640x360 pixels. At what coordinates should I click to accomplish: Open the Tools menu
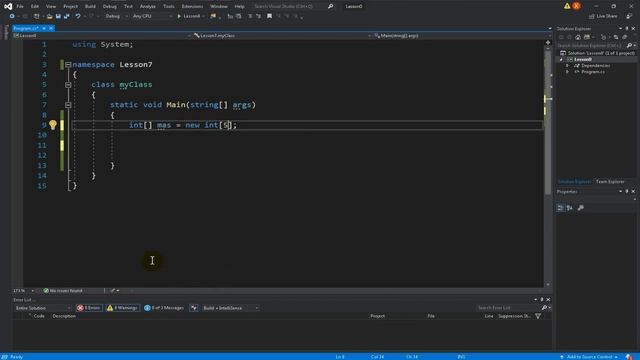pyautogui.click(x=169, y=6)
